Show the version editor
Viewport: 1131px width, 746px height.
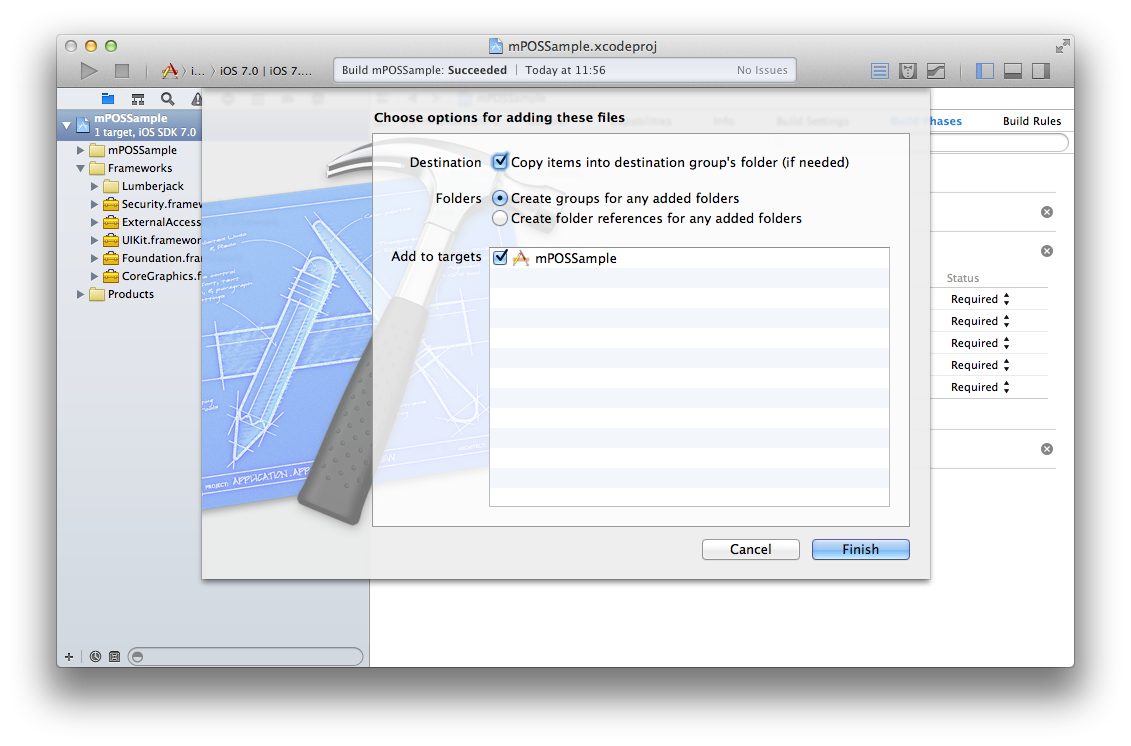click(936, 71)
